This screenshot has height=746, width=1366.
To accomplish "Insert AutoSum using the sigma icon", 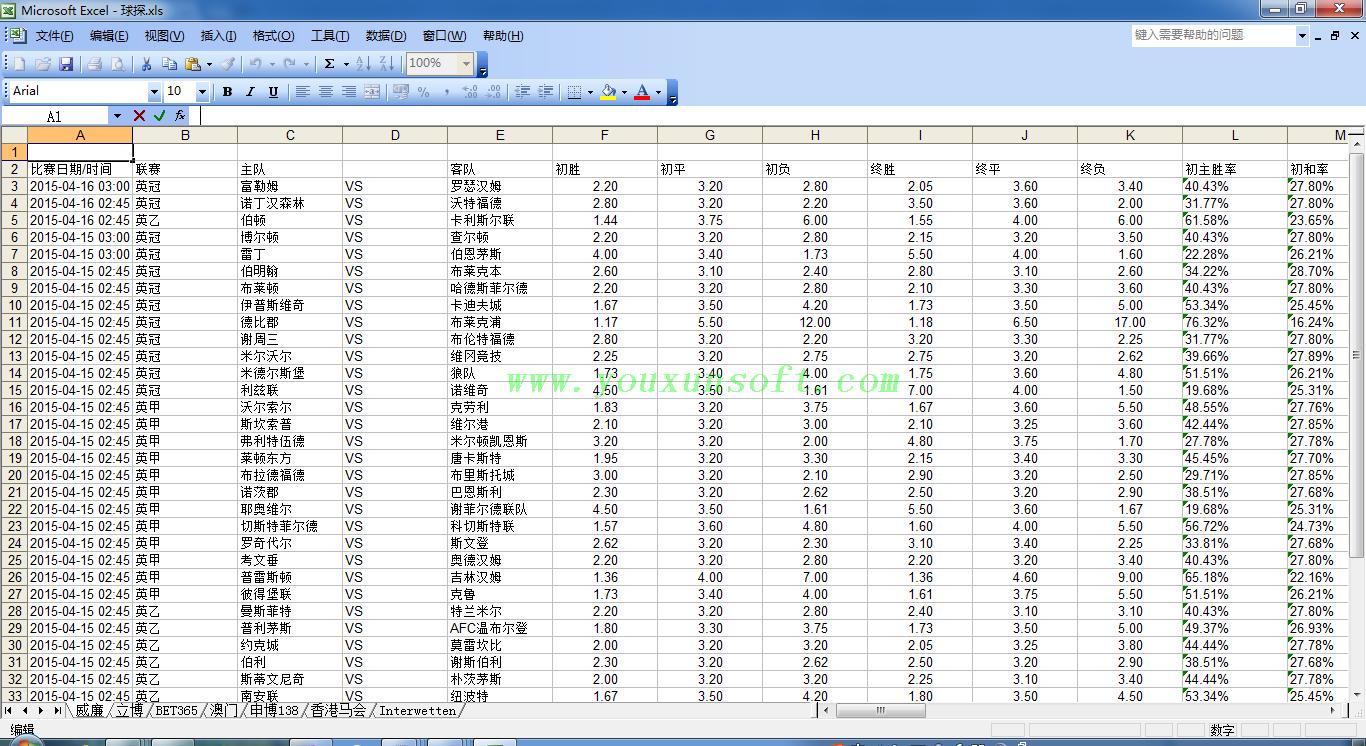I will pyautogui.click(x=330, y=64).
